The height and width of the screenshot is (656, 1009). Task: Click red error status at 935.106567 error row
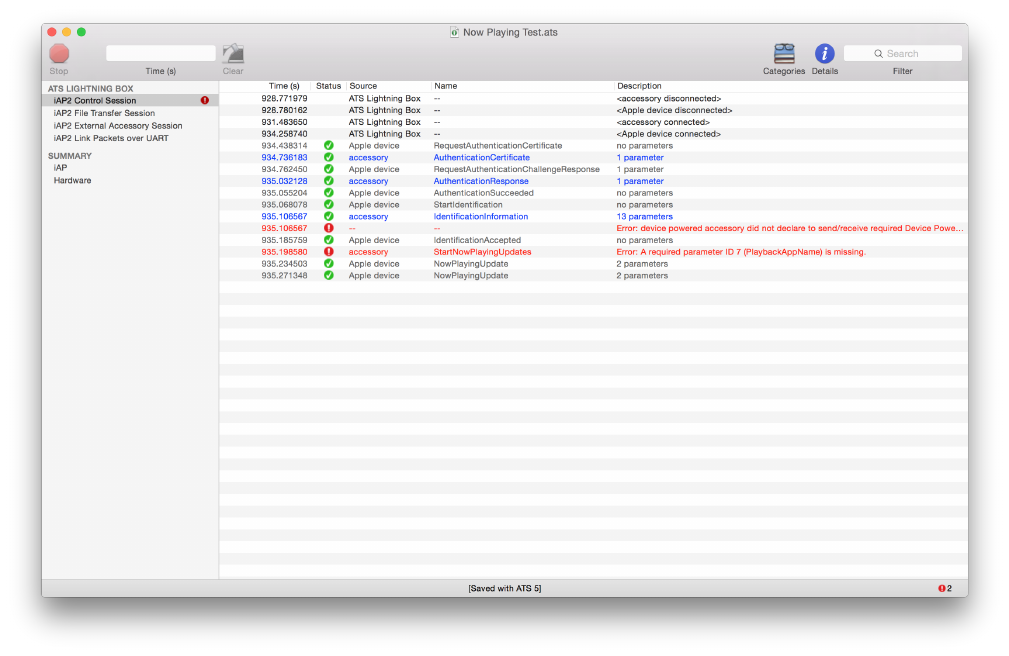329,228
